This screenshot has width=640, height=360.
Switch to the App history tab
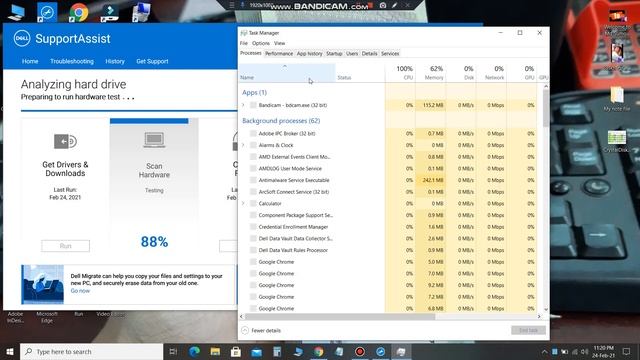(x=309, y=53)
